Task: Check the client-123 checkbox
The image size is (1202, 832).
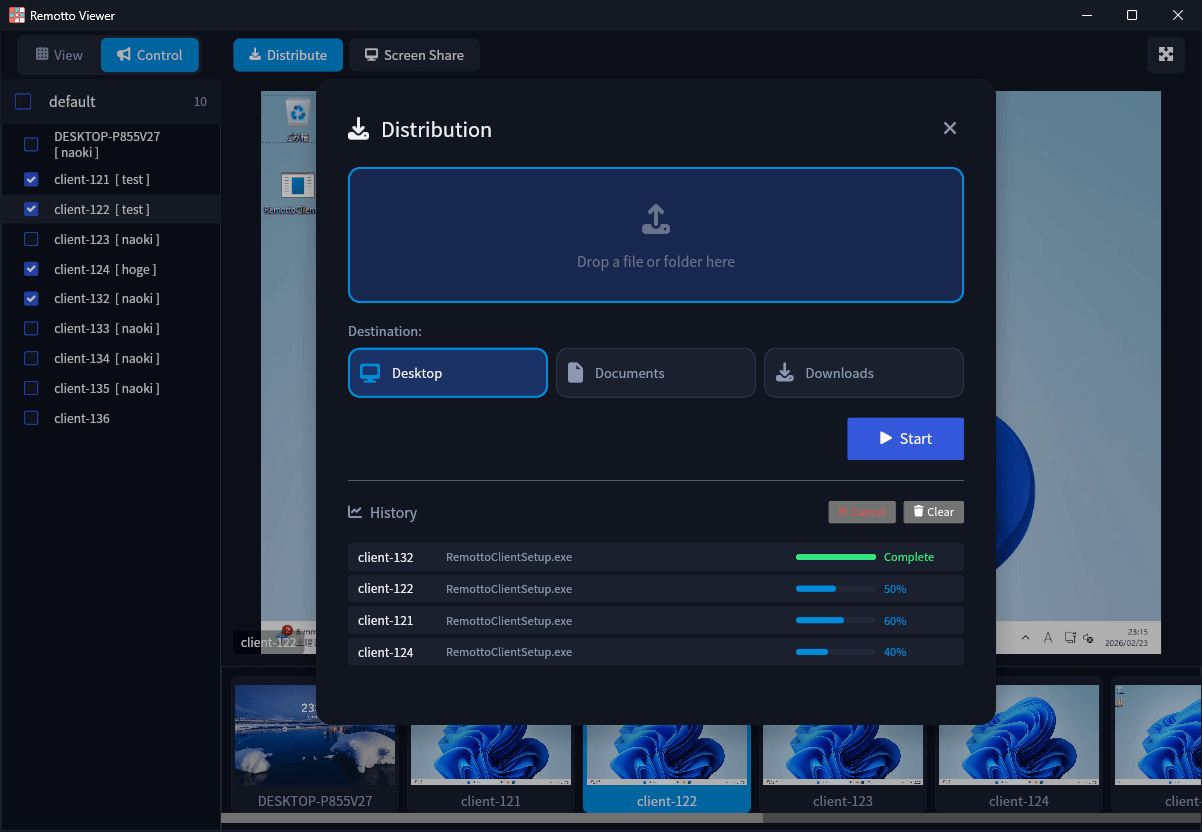Action: 31,239
